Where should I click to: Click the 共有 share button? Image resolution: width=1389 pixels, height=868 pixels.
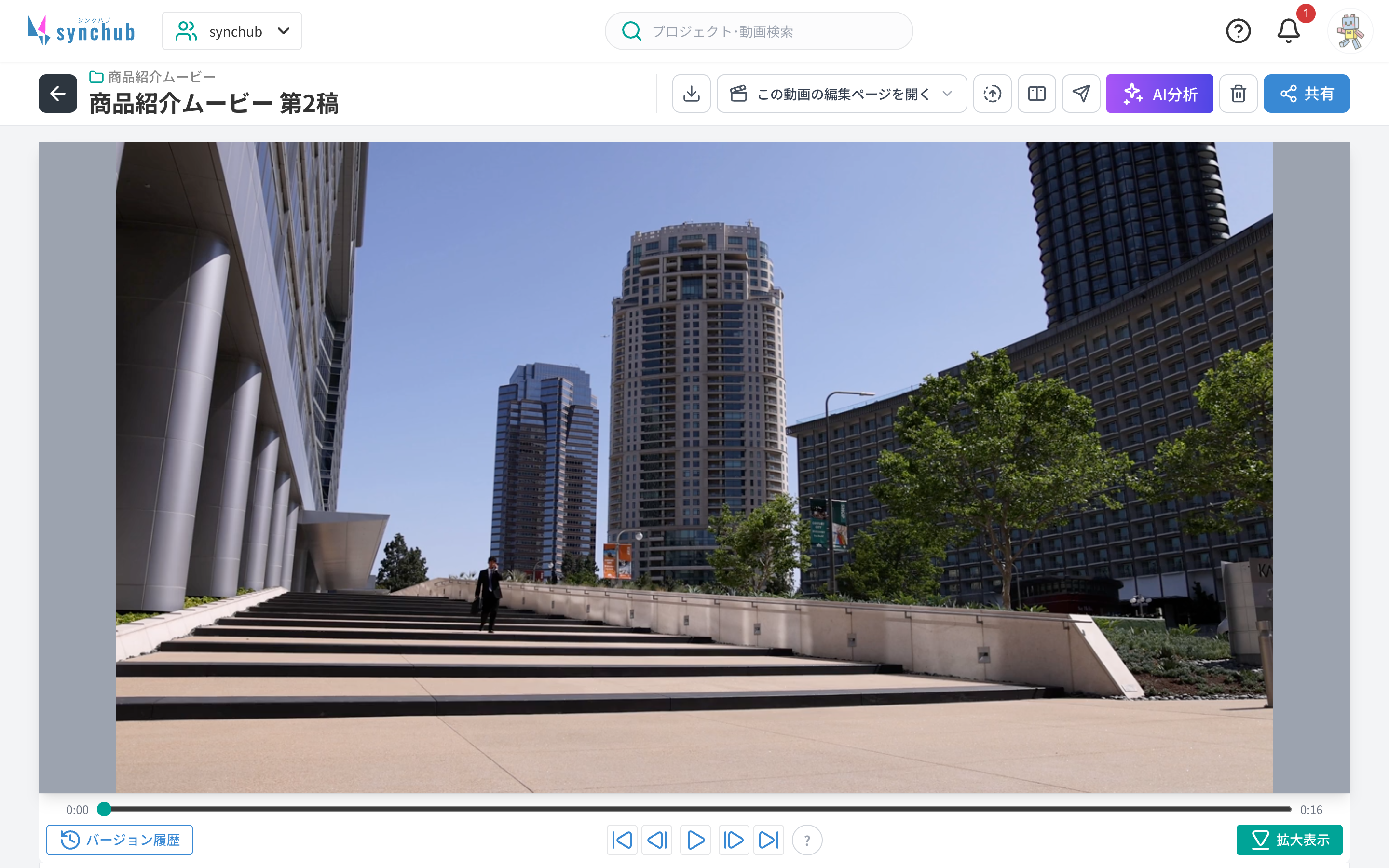[1307, 94]
